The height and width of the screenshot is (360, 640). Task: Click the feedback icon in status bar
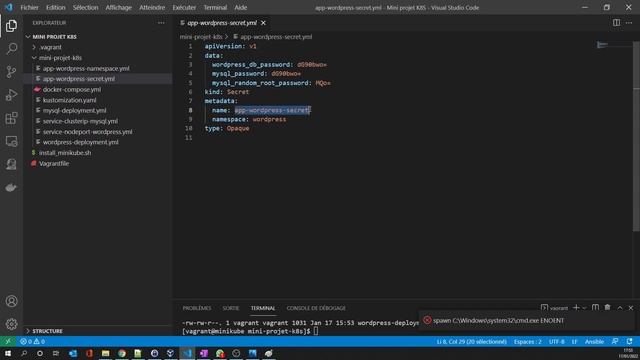[615, 341]
